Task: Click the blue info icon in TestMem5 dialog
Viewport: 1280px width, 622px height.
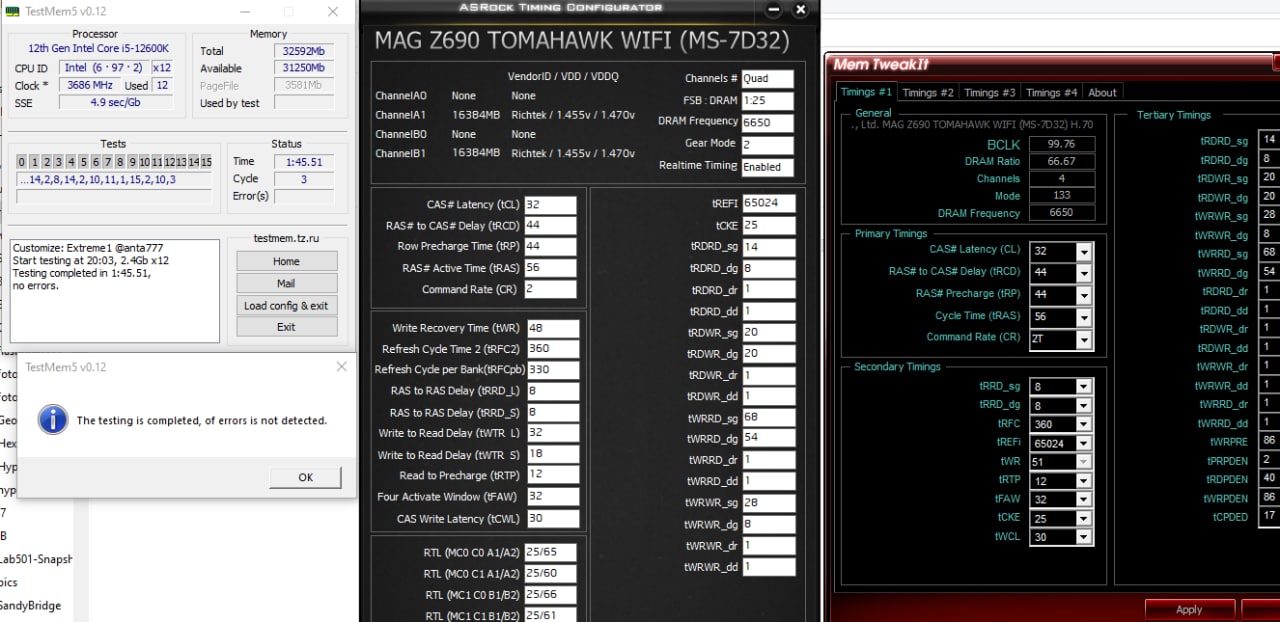Action: (x=52, y=419)
